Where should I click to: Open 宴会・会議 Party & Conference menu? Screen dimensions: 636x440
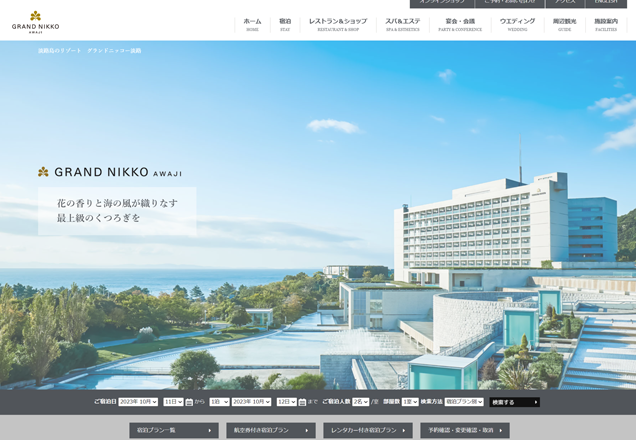tap(460, 24)
